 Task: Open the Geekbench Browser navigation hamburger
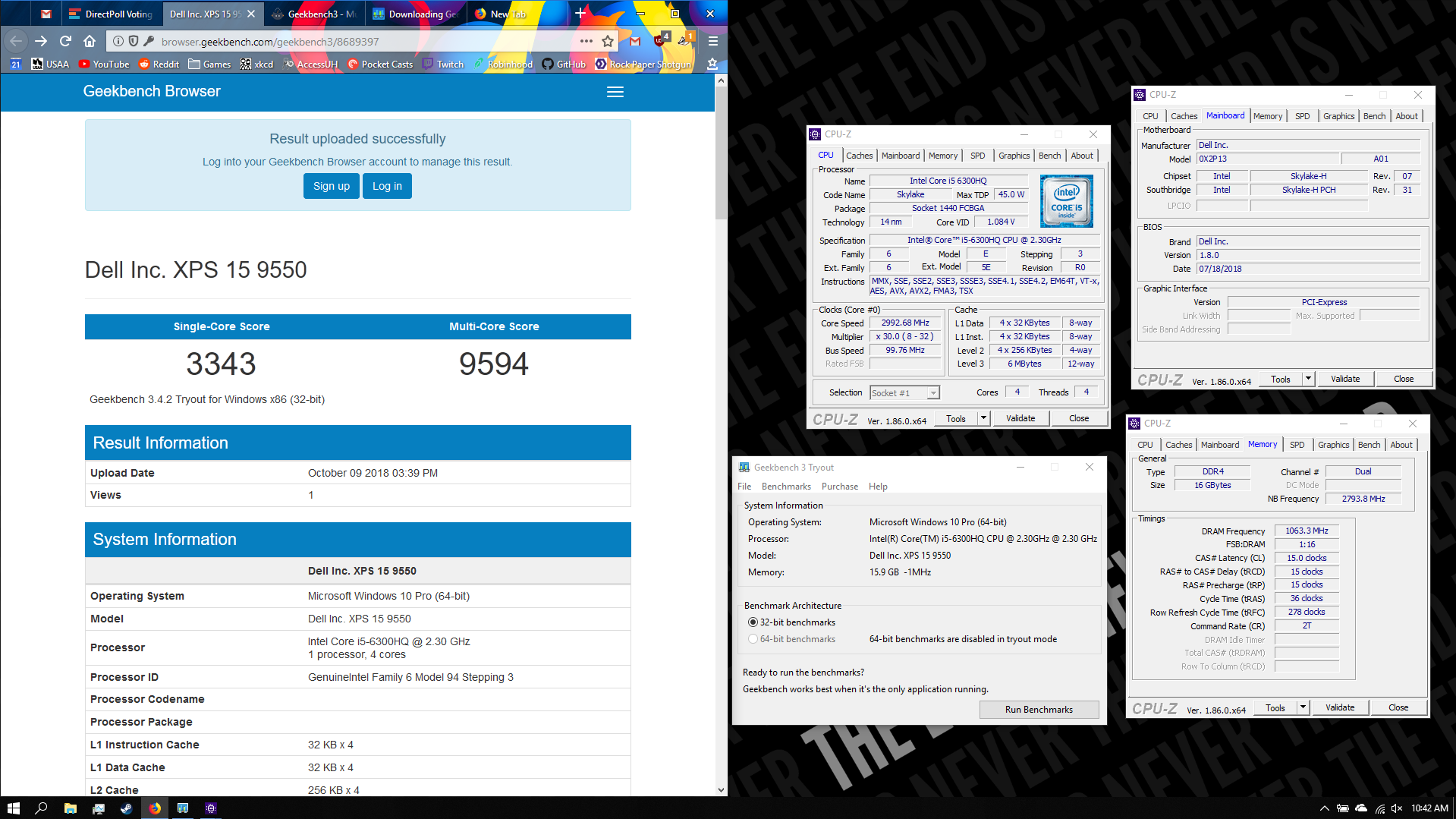tap(615, 92)
